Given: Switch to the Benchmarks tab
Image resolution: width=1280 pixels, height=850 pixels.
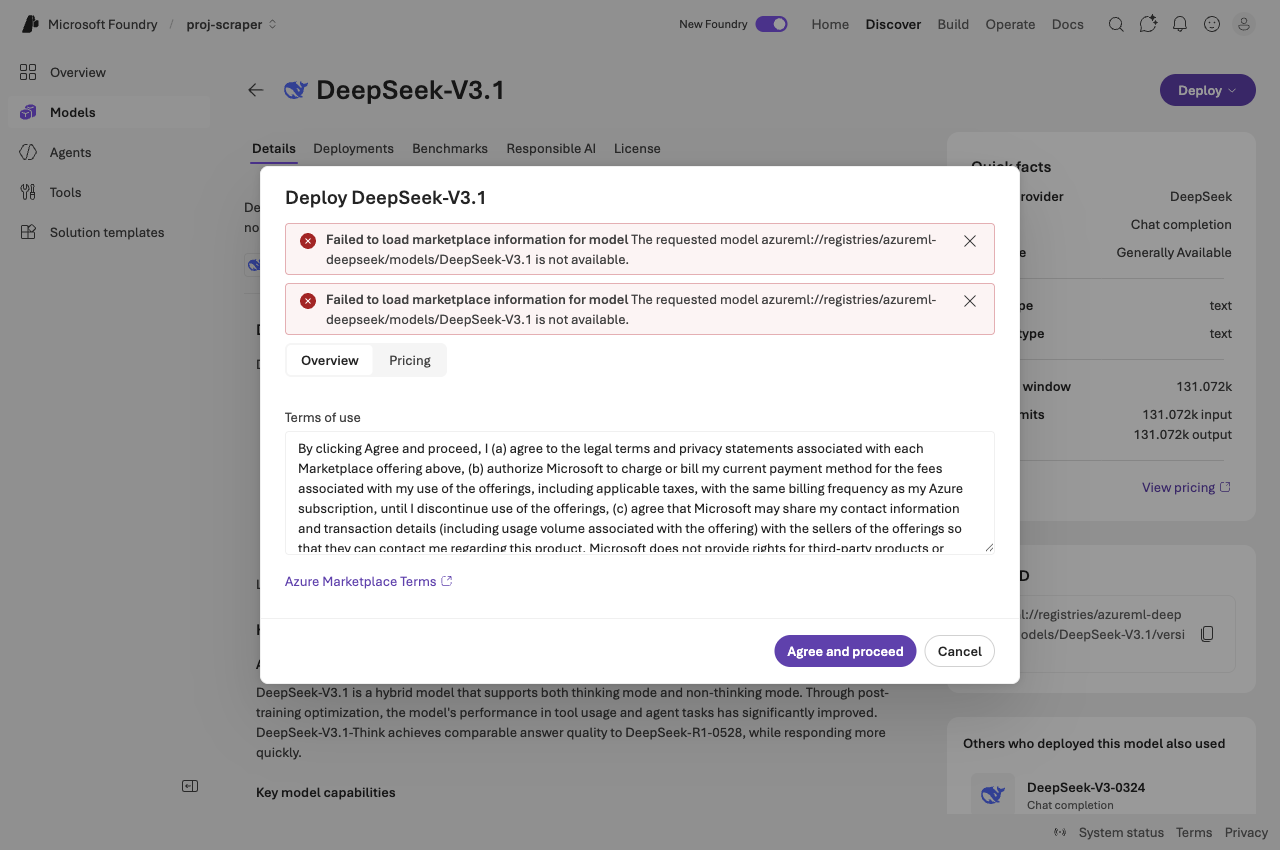Looking at the screenshot, I should click(450, 148).
